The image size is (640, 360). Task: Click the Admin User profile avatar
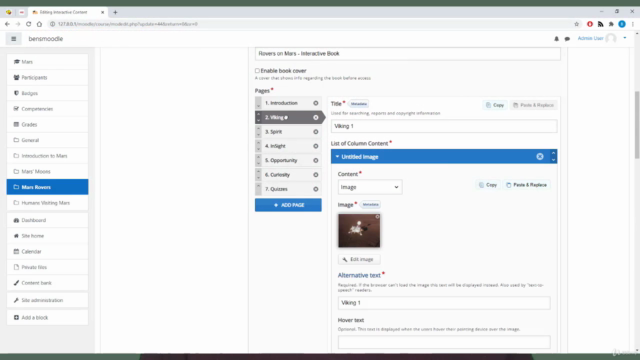click(611, 38)
